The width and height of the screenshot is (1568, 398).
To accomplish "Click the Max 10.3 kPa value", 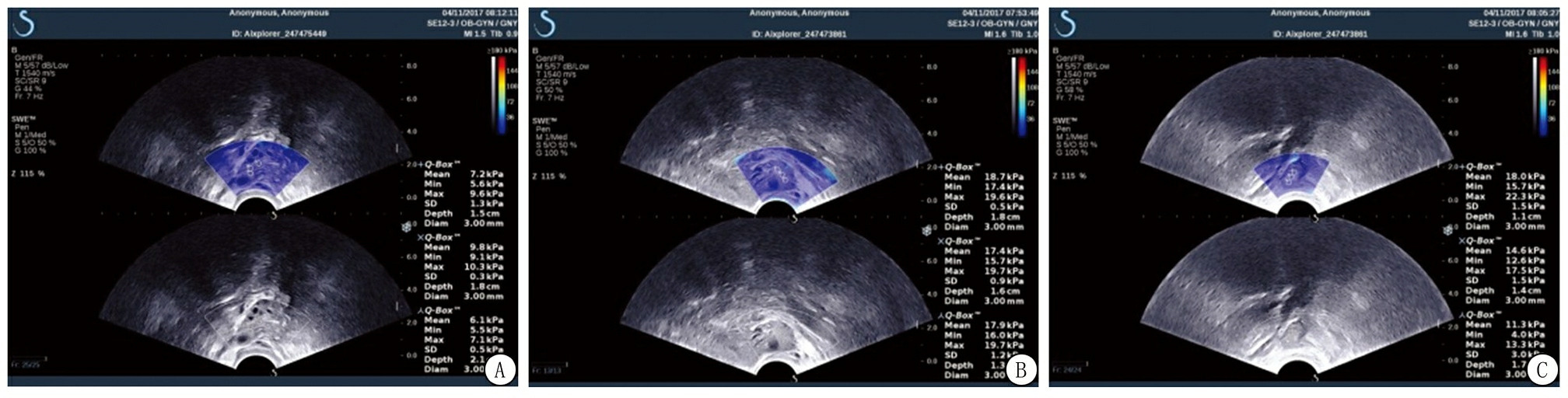I will coord(485,267).
